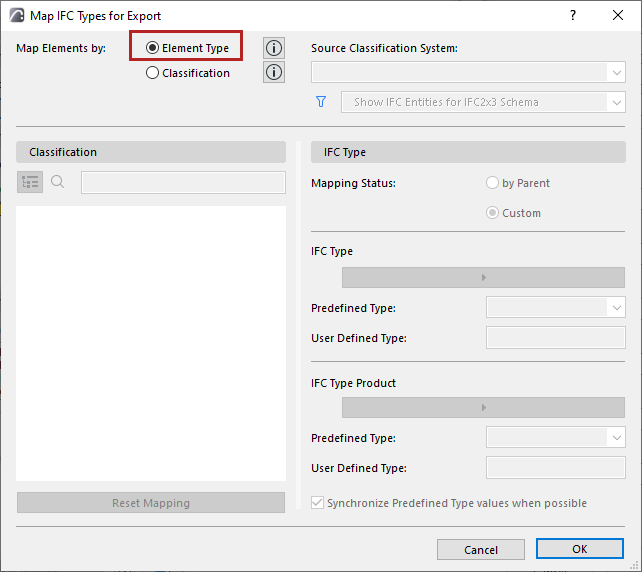Toggle Synchronize Predefined Type values checkbox
This screenshot has width=642, height=572.
(318, 503)
